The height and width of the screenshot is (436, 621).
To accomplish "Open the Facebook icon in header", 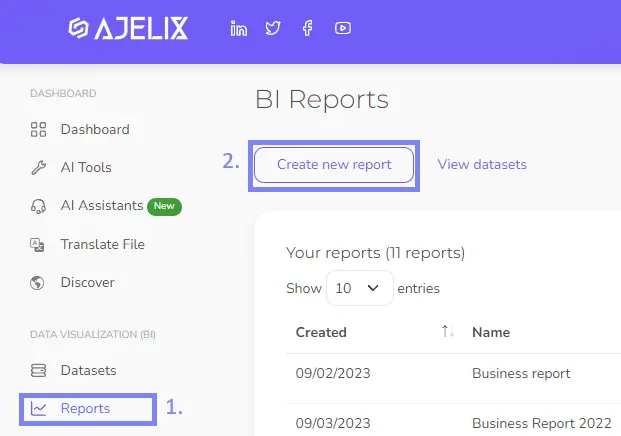I will pos(307,28).
